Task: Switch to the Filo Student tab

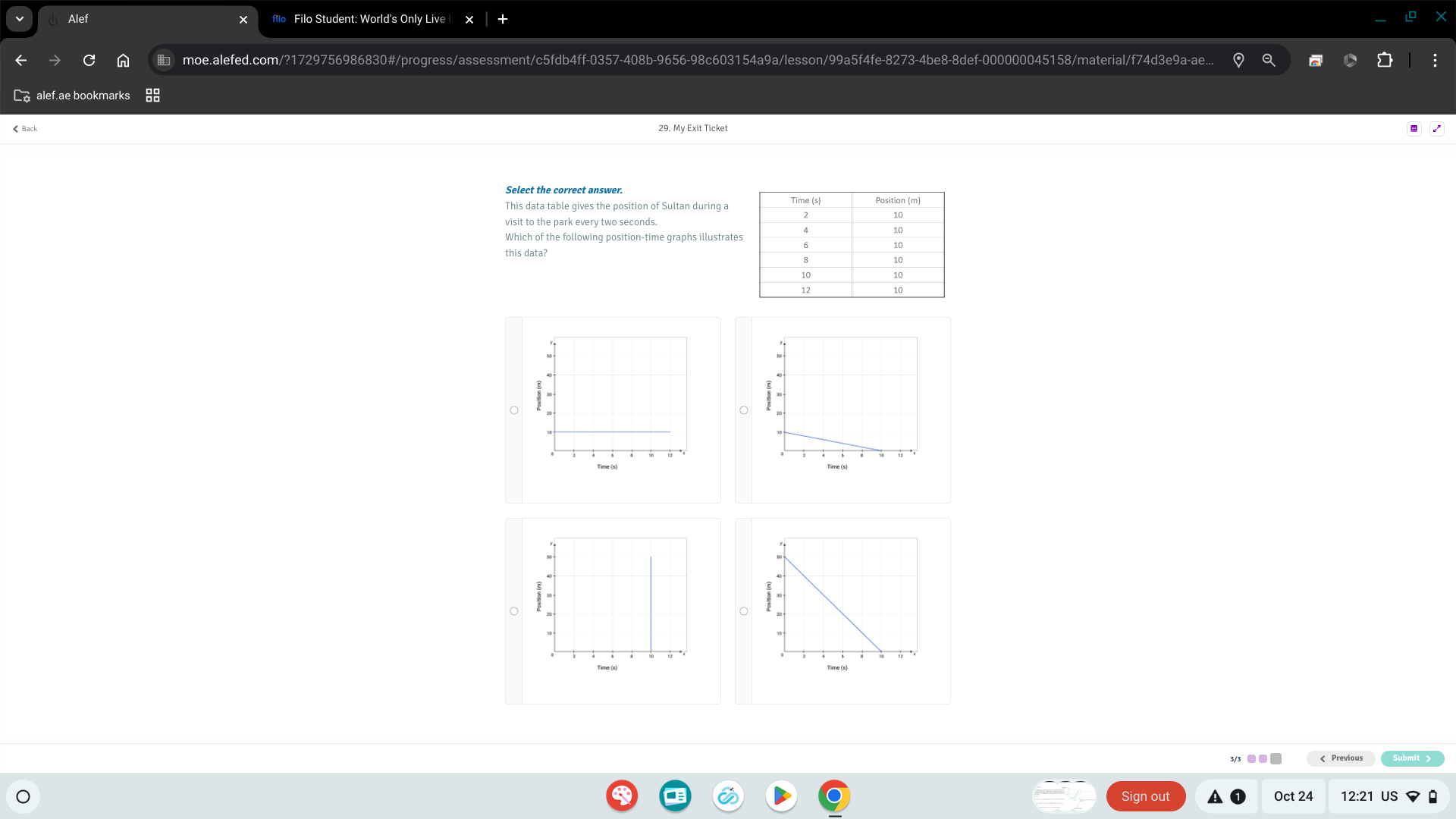Action: click(364, 19)
